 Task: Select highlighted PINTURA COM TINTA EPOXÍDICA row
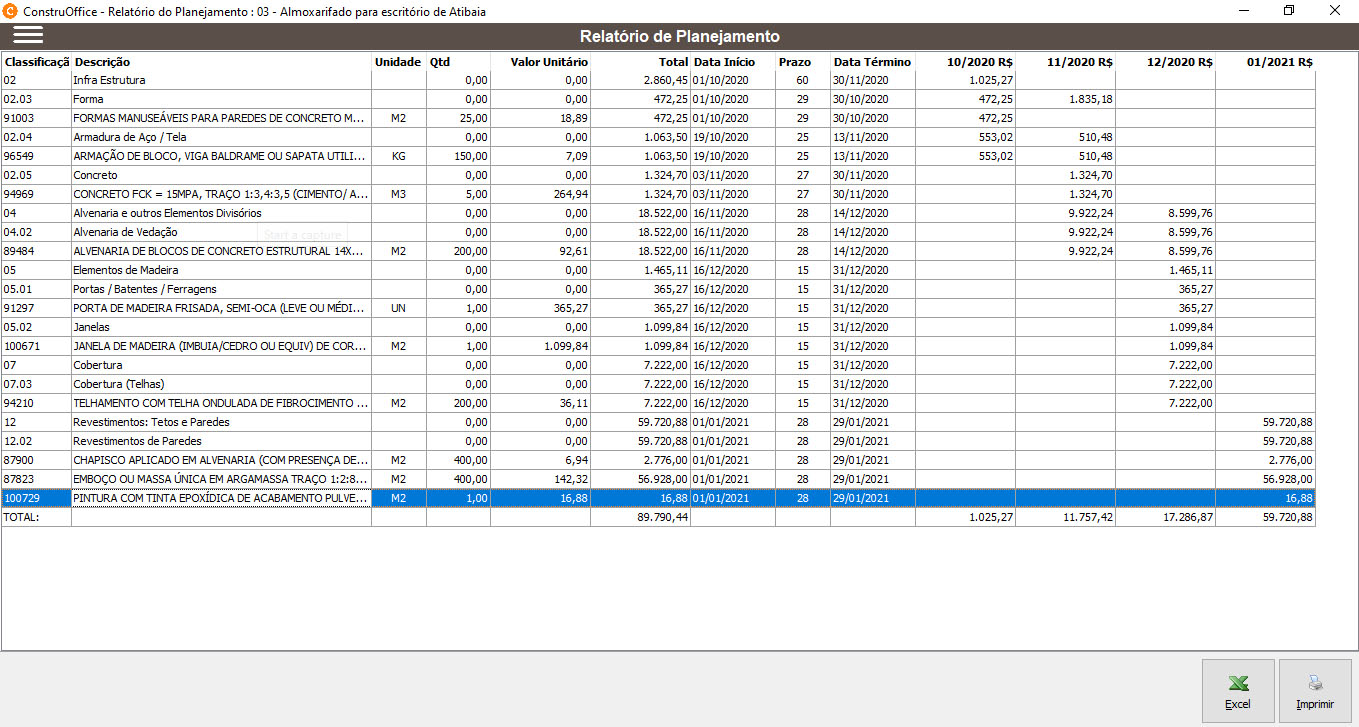(658, 498)
